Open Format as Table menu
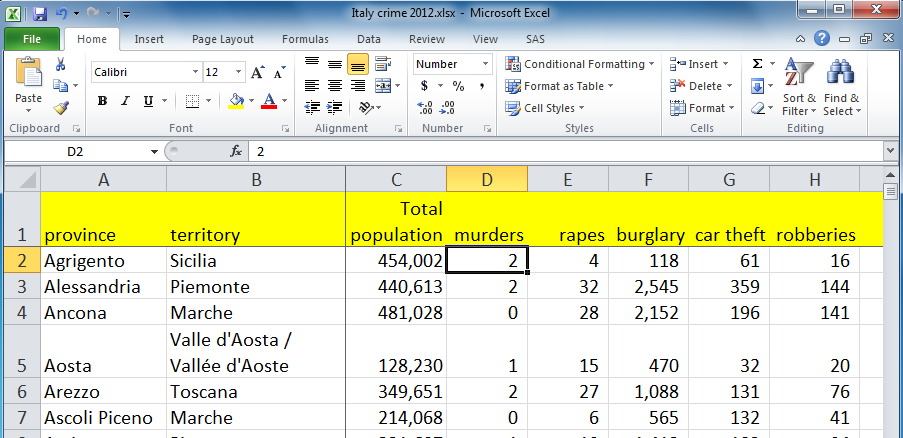 559,86
